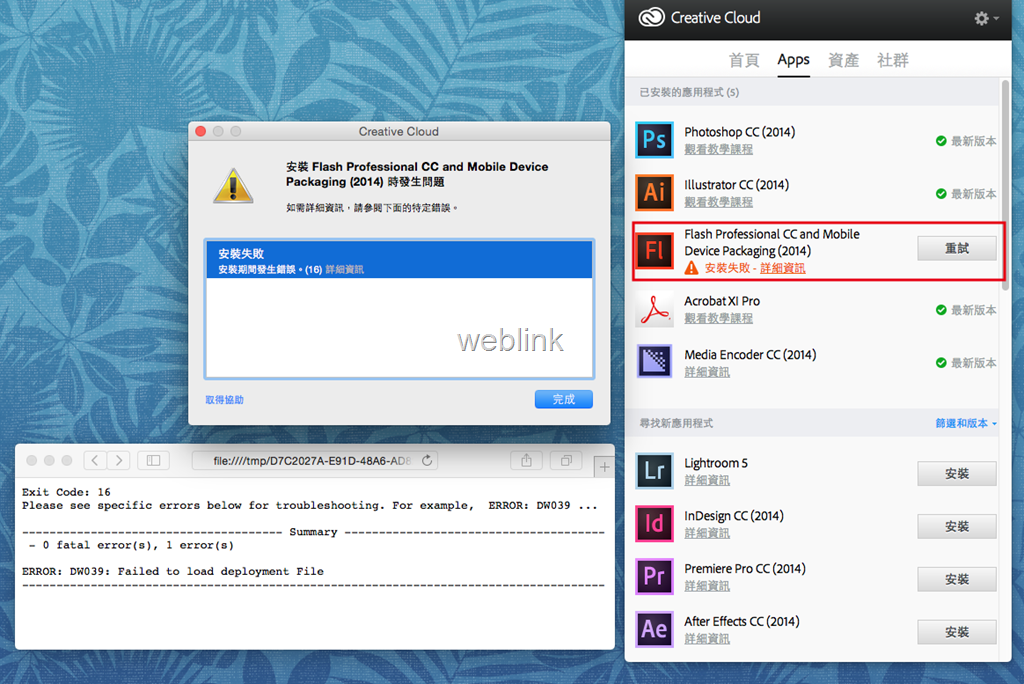Click the share icon in browser toolbar
Viewport: 1024px width, 684px height.
pyautogui.click(x=526, y=461)
